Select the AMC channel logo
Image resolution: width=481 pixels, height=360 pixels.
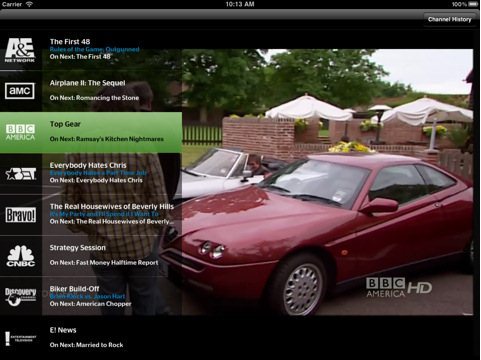point(20,91)
